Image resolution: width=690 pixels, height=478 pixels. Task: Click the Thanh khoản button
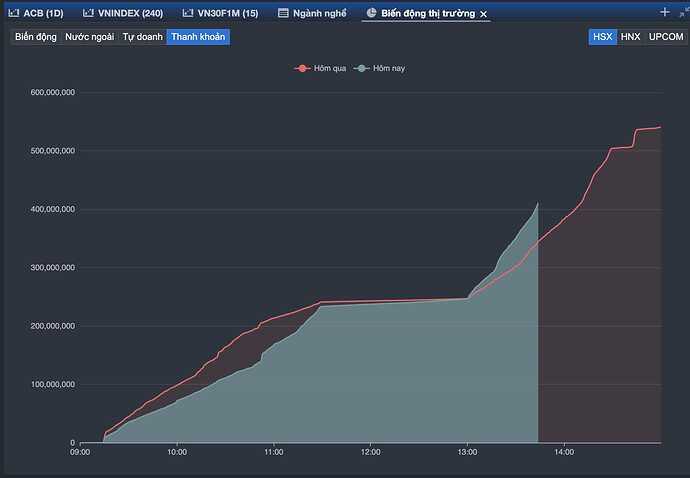pyautogui.click(x=198, y=36)
